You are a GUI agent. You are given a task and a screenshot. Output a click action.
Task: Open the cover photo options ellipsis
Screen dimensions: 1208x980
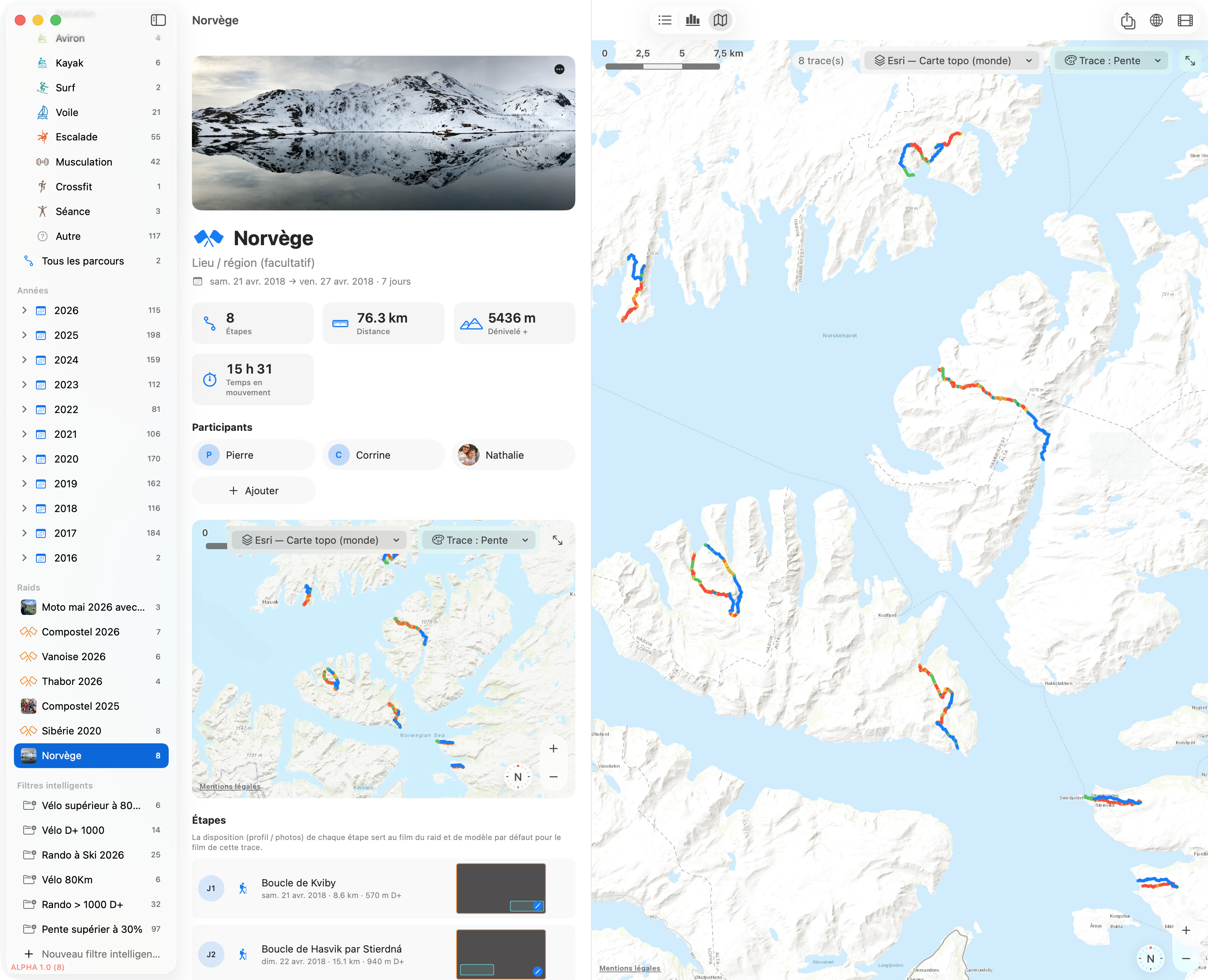pos(559,70)
